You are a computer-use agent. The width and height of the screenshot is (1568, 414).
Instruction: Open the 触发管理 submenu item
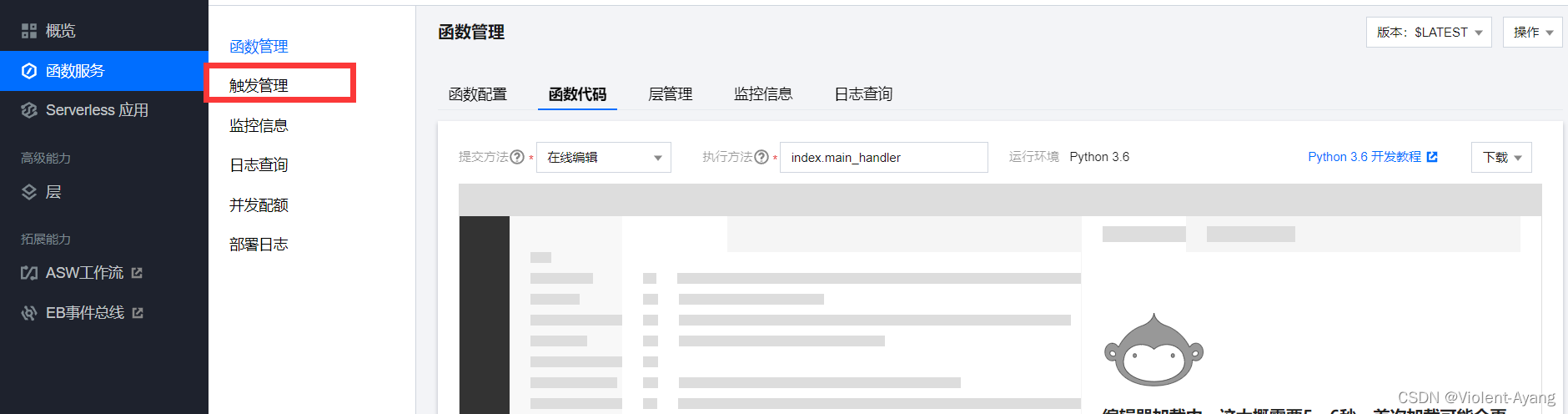(x=259, y=85)
